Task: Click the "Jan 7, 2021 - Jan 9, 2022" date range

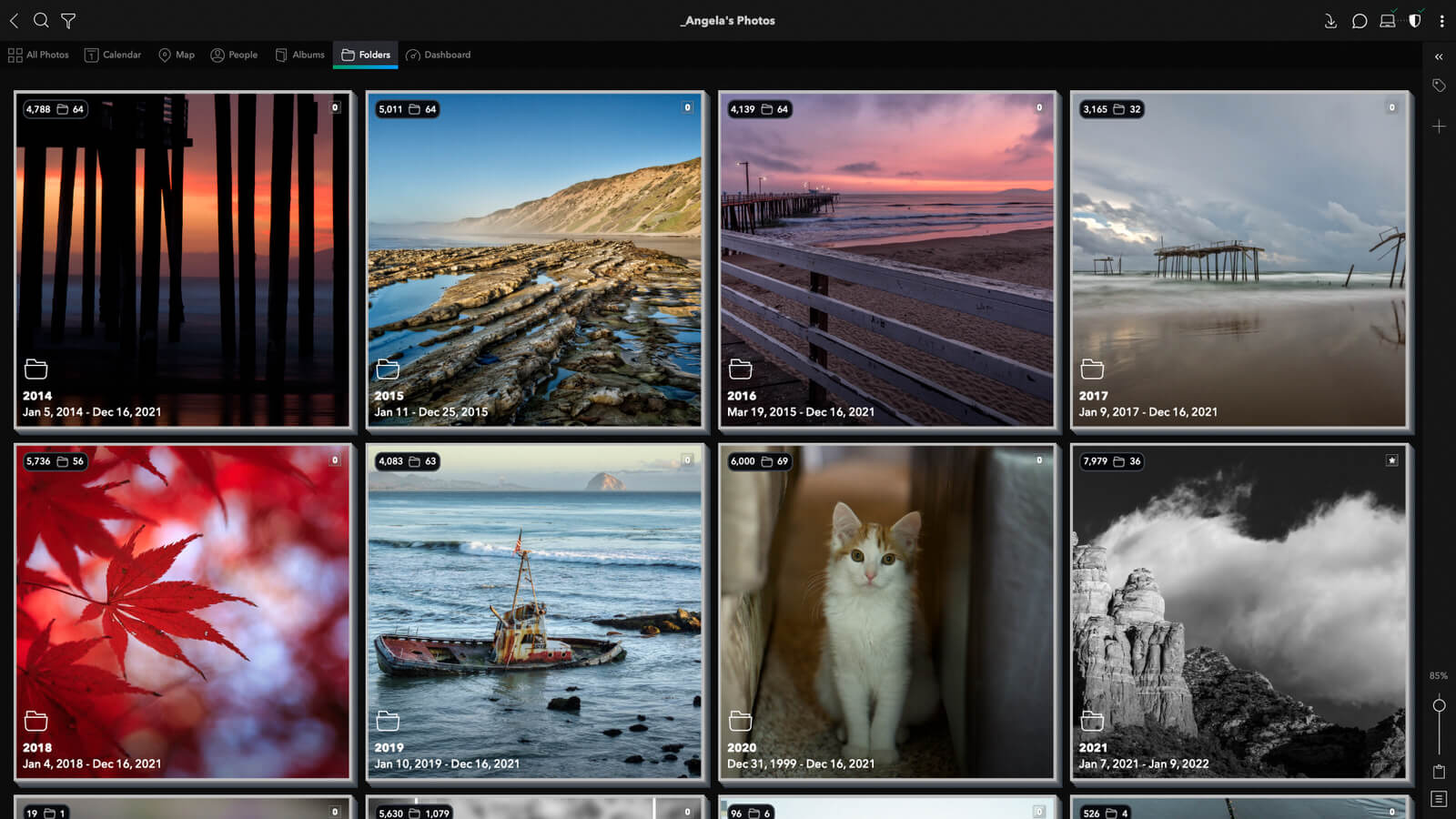Action: [1144, 764]
